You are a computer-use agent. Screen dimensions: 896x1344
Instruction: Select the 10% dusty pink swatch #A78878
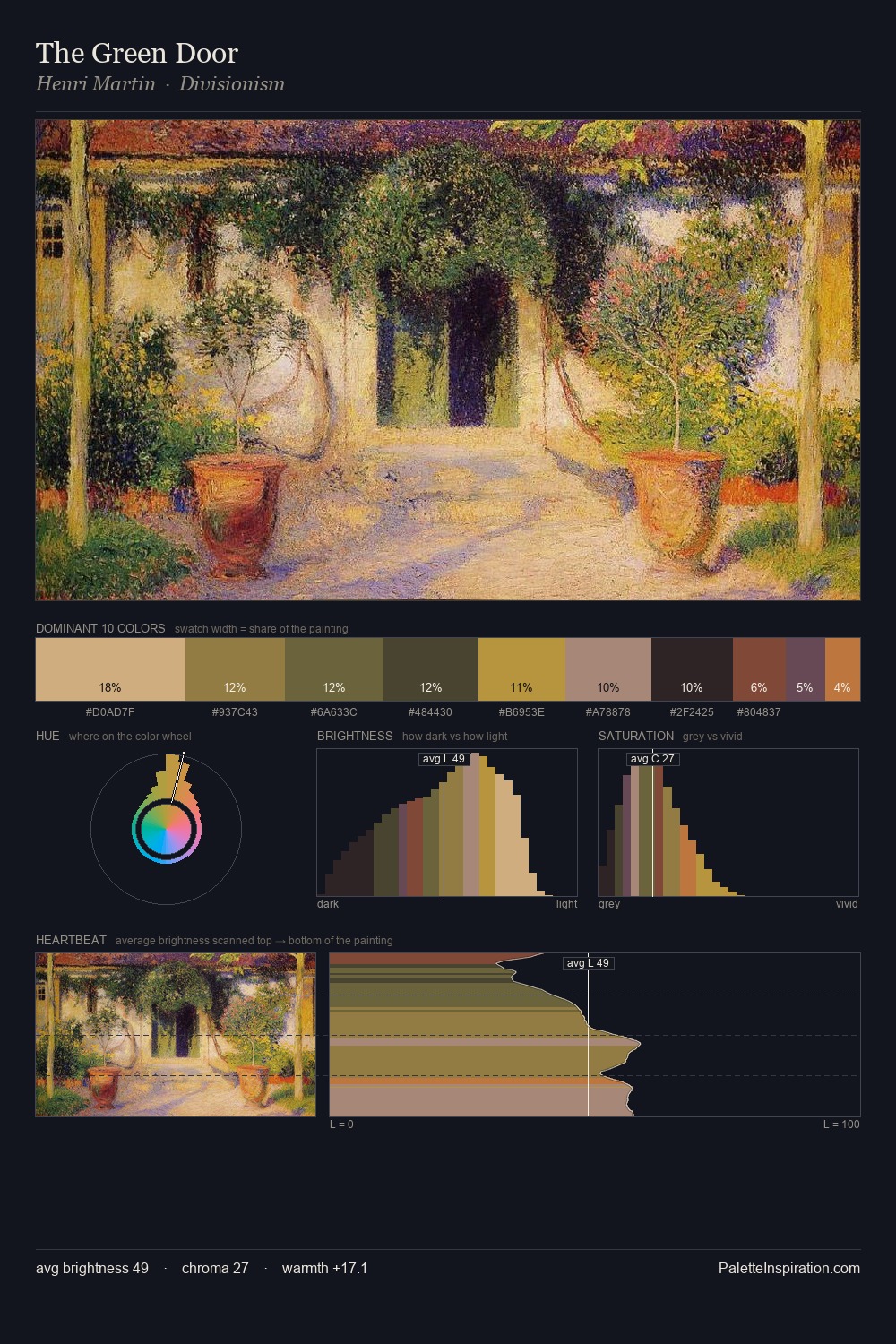coord(608,668)
